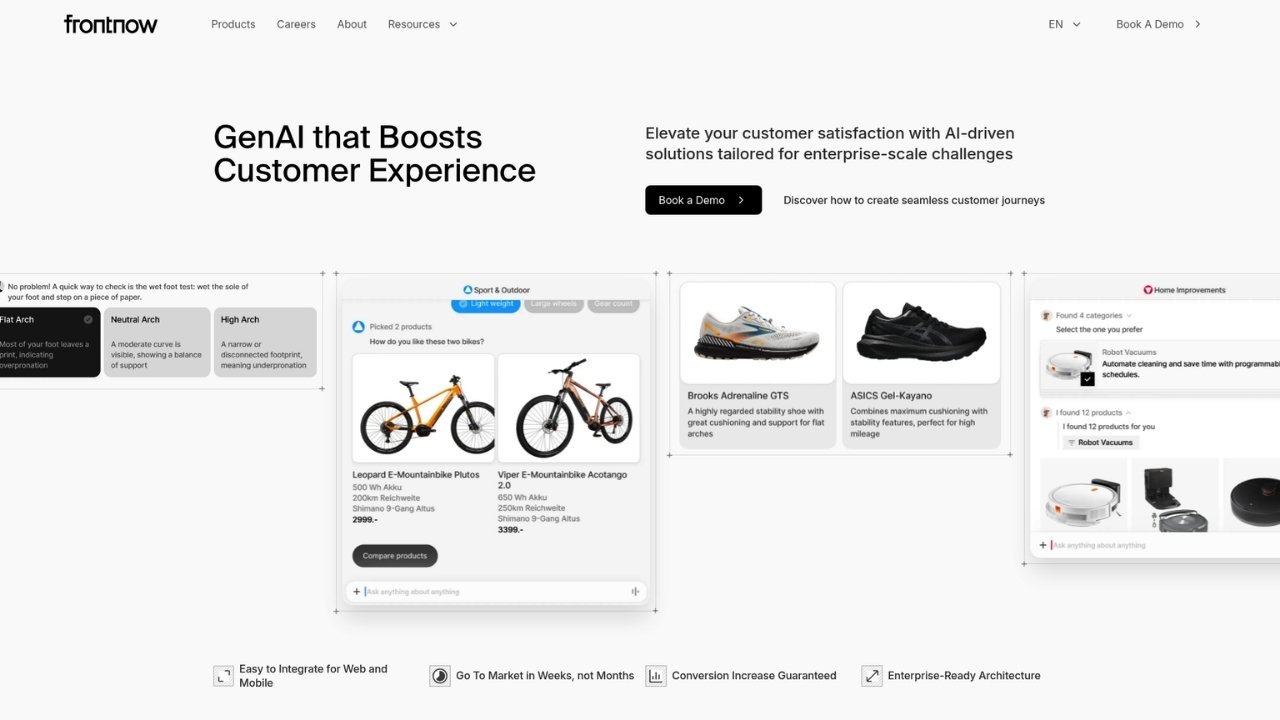Click the voice waveform icon in chat input
Viewport: 1280px width, 720px height.
[635, 592]
